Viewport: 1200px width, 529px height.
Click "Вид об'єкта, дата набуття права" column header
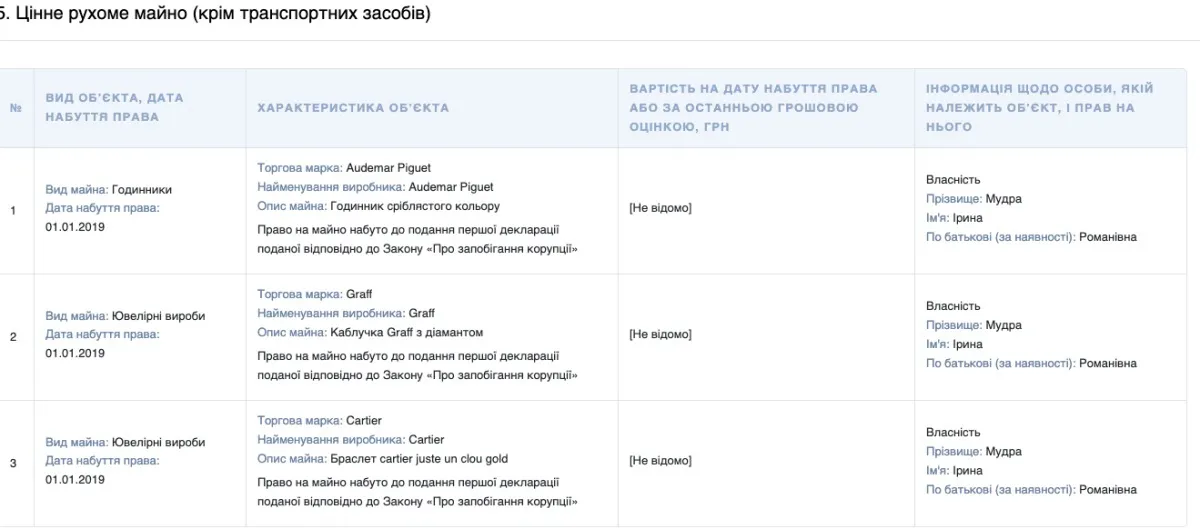[x=114, y=108]
